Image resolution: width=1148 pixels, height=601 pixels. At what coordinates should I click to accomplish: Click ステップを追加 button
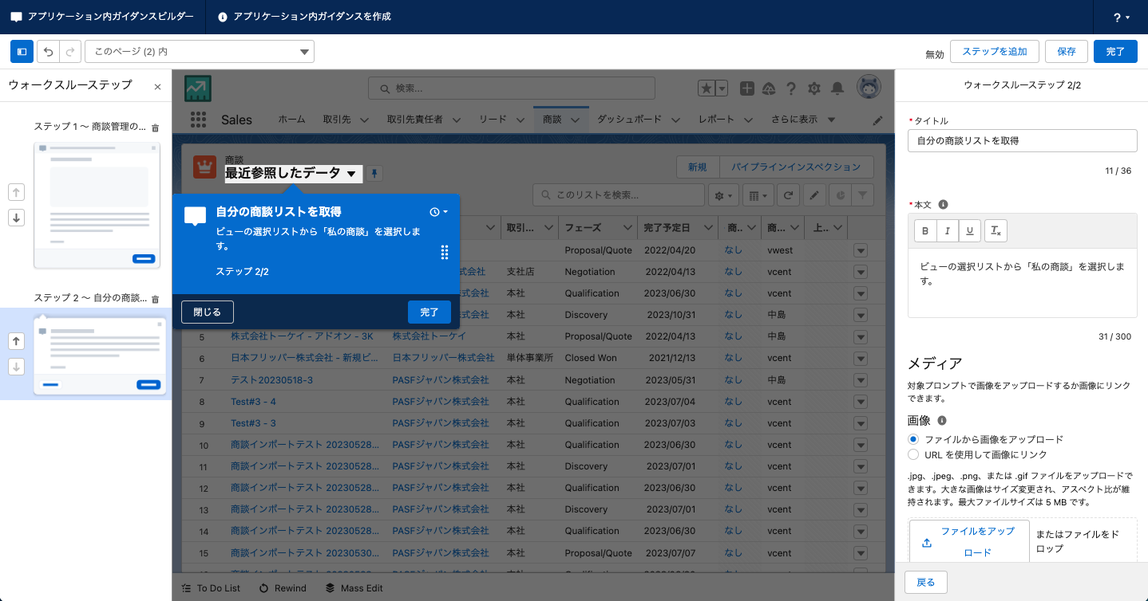point(994,52)
